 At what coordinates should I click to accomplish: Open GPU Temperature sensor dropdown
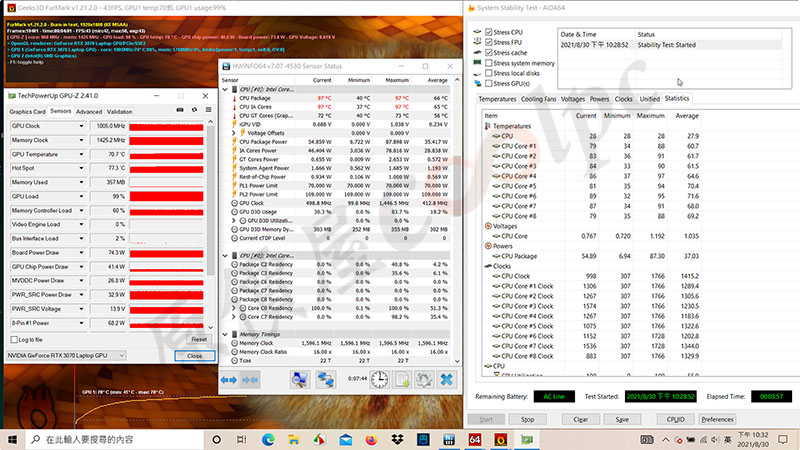(81, 154)
